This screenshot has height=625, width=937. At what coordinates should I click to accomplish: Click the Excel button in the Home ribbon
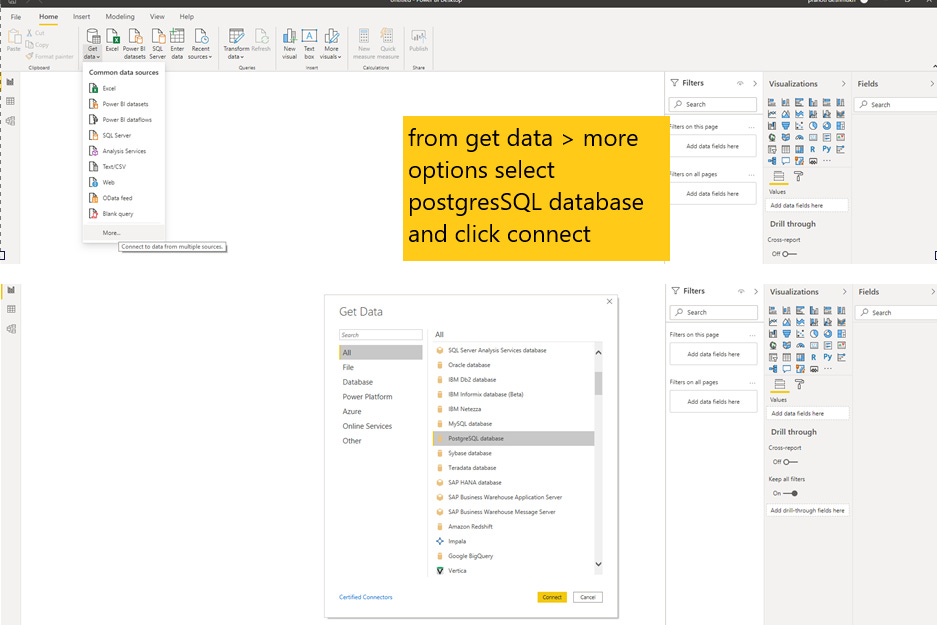tap(112, 39)
